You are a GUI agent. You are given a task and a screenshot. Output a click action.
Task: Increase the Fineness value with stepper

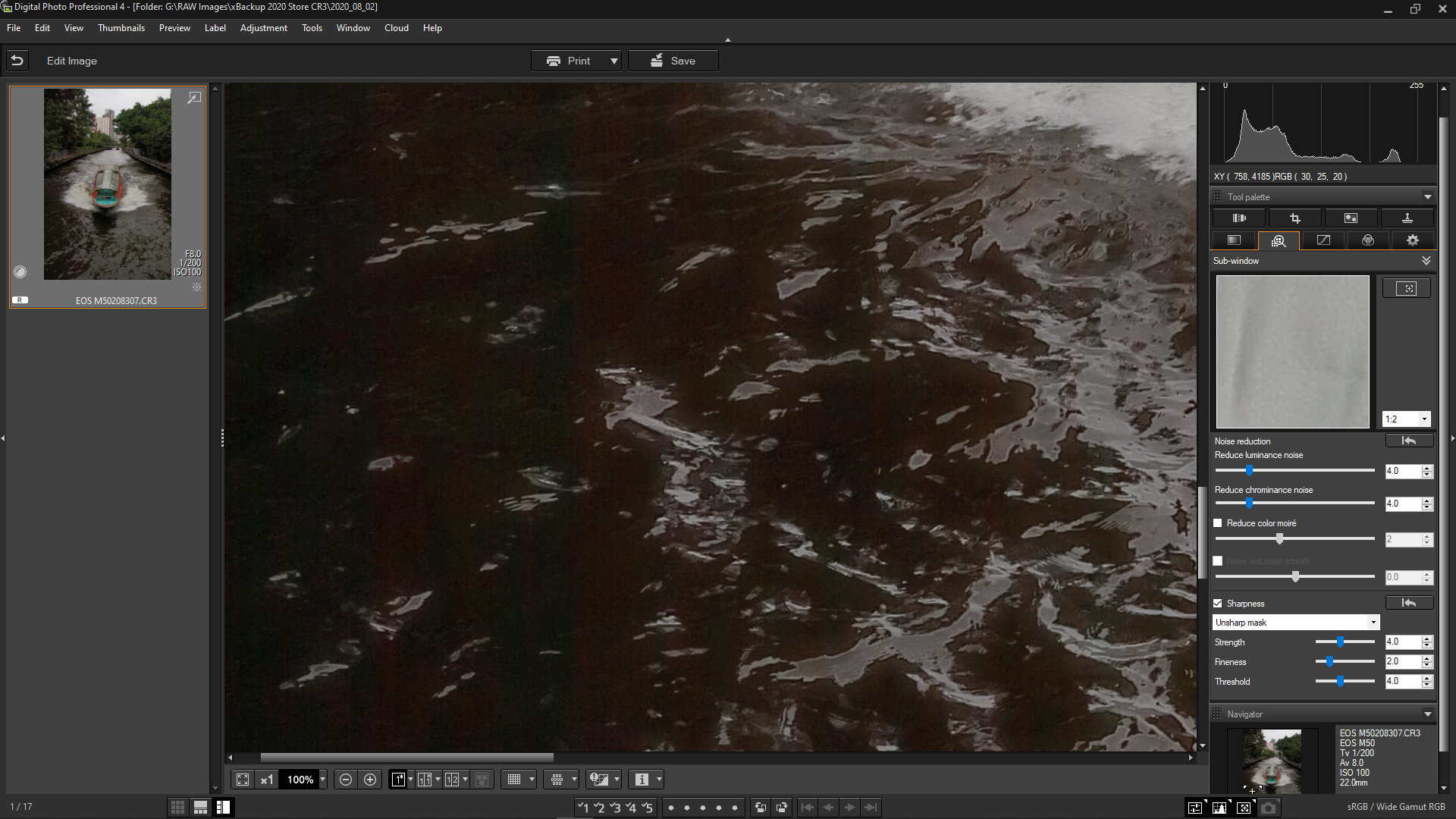pyautogui.click(x=1427, y=658)
